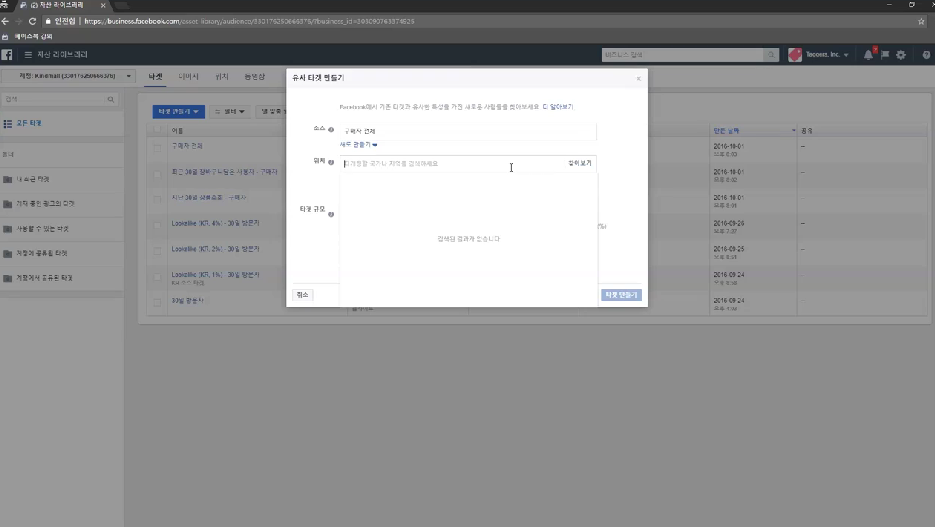Go back in browser history

coord(5,21)
